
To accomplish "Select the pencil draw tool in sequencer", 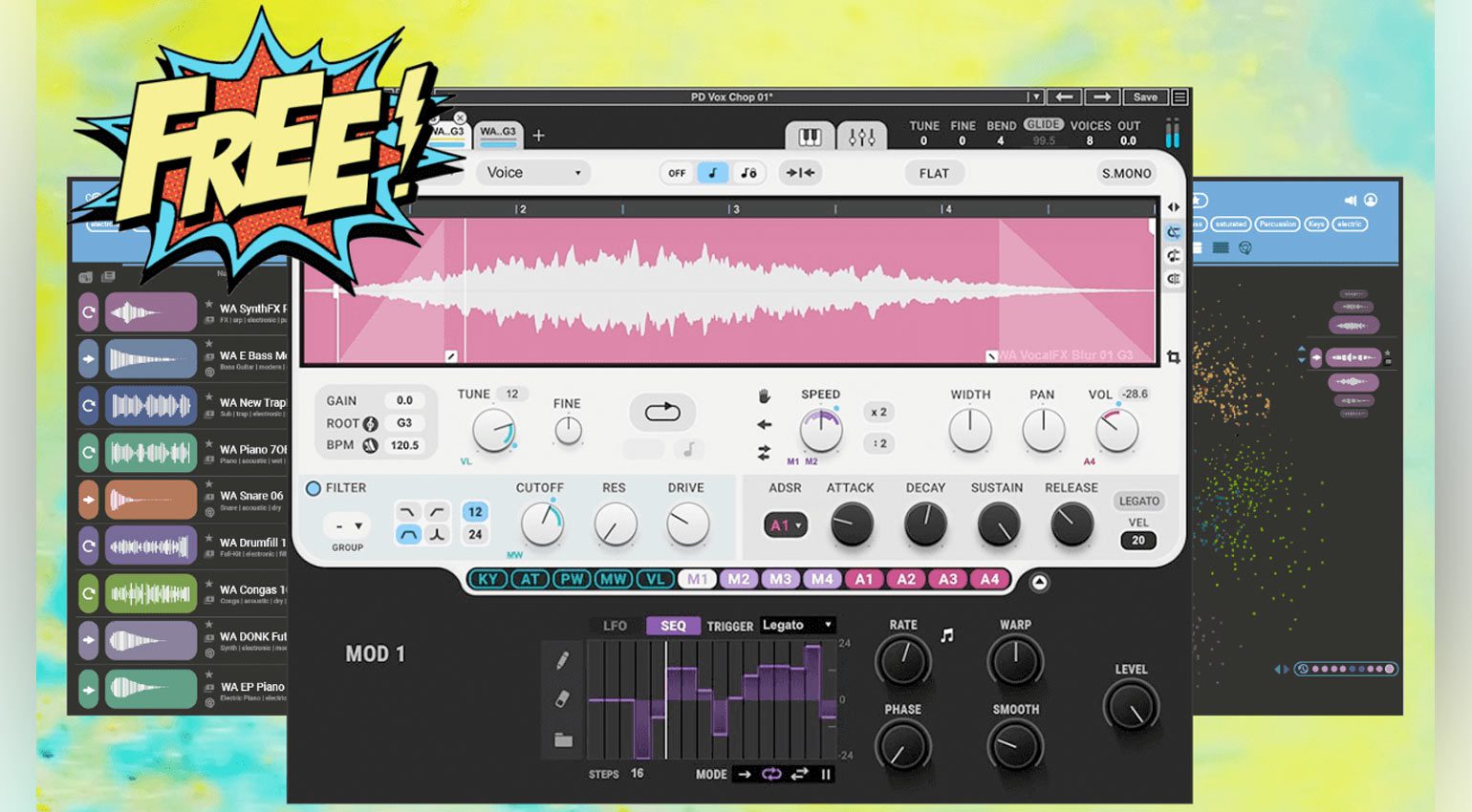I will click(563, 659).
